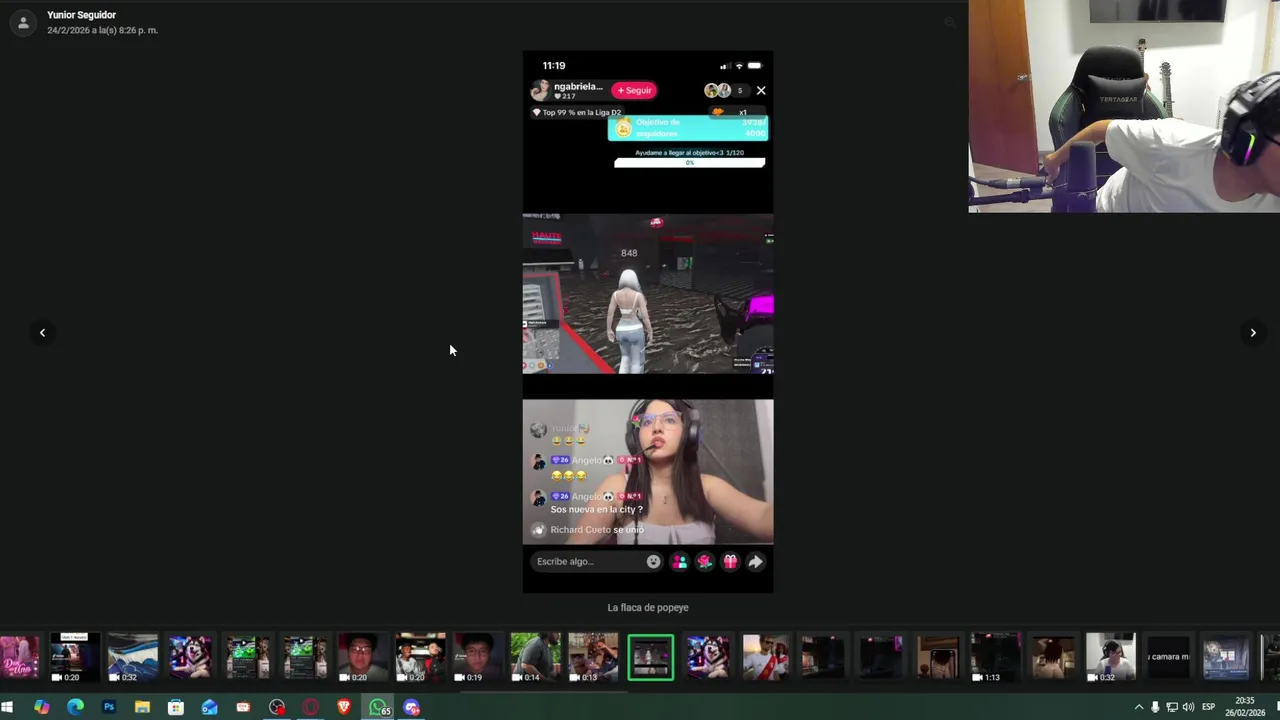Open the Windows Start menu
Image resolution: width=1280 pixels, height=720 pixels.
coord(7,707)
